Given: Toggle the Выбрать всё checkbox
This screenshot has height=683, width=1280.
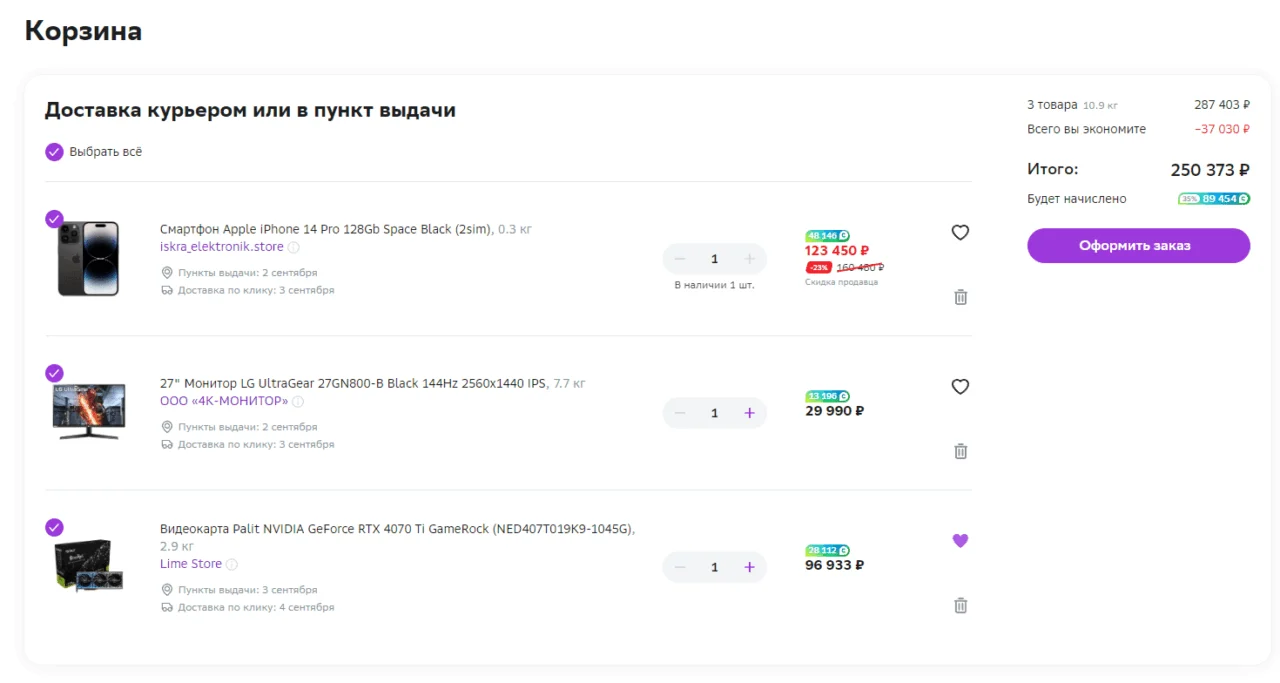Looking at the screenshot, I should [54, 152].
